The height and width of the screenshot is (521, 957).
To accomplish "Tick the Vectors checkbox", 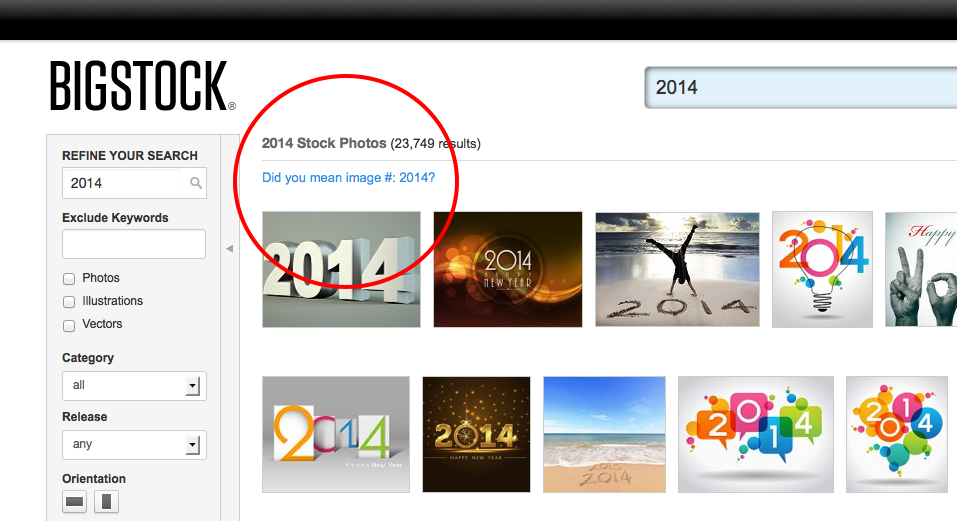I will point(69,325).
